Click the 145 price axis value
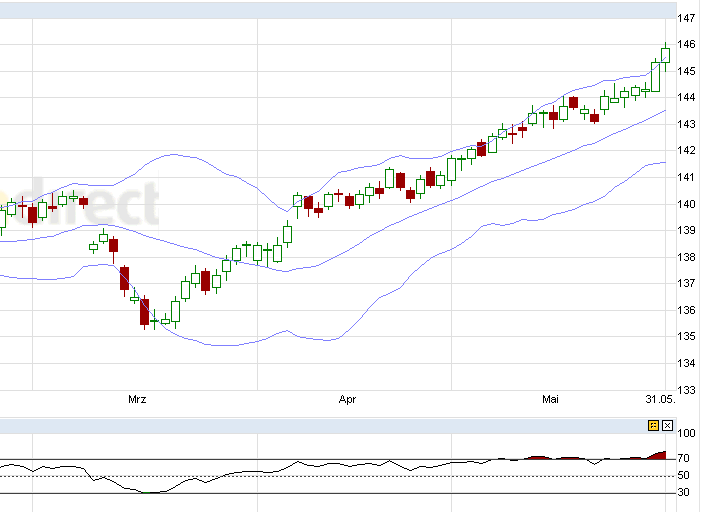This screenshot has width=701, height=512. pos(686,71)
